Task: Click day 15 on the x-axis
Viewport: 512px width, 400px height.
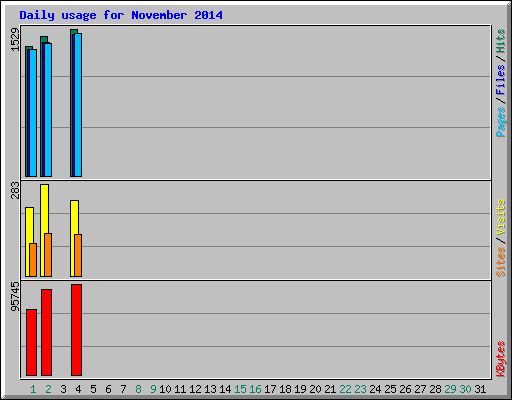Action: [x=240, y=389]
